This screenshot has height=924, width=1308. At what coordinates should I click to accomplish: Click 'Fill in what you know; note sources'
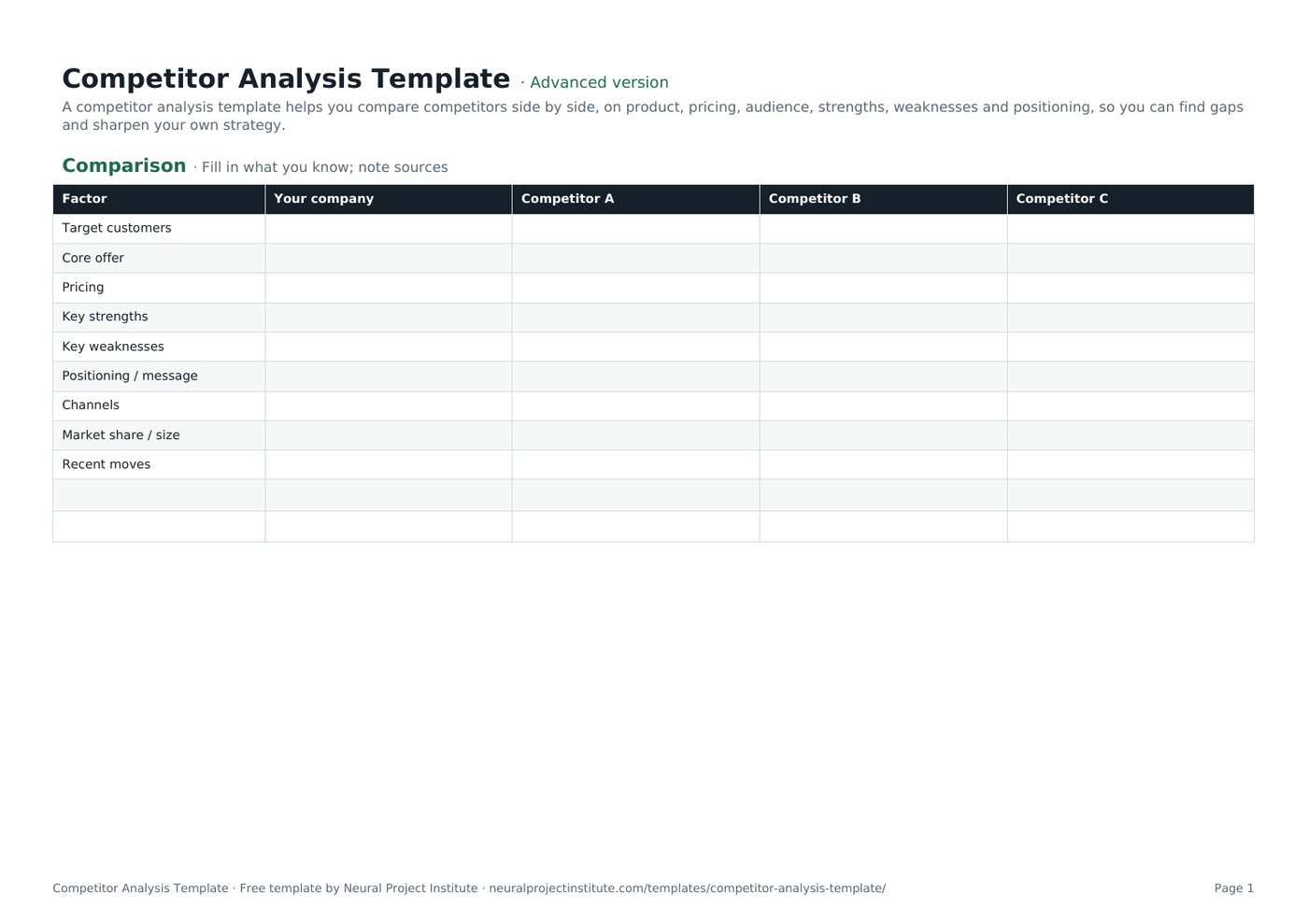pos(324,167)
